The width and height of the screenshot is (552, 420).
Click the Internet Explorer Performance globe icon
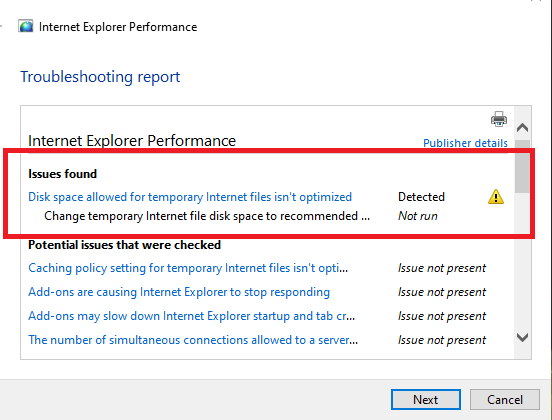[26, 26]
